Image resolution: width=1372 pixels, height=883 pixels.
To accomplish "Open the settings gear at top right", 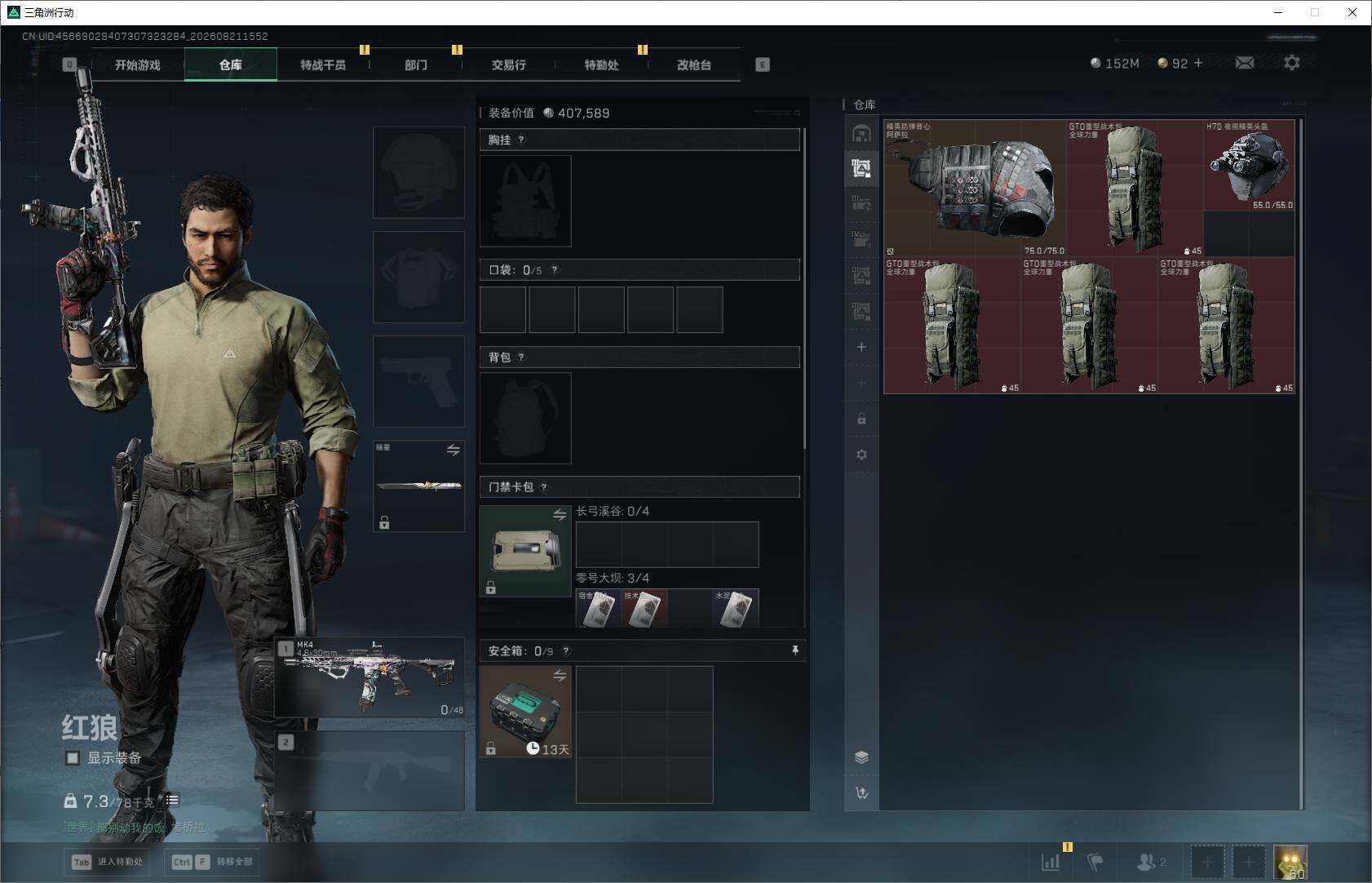I will coord(1292,63).
